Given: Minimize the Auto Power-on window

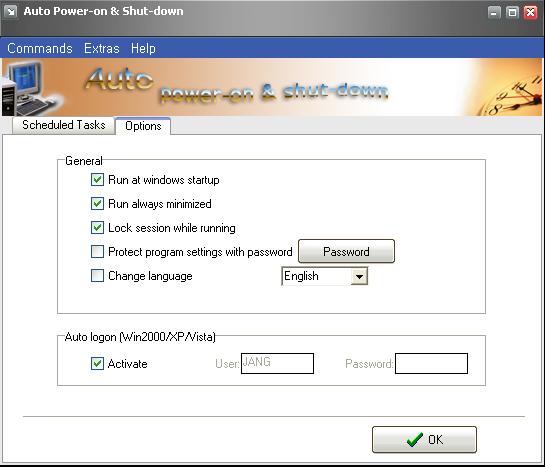Looking at the screenshot, I should coord(494,13).
